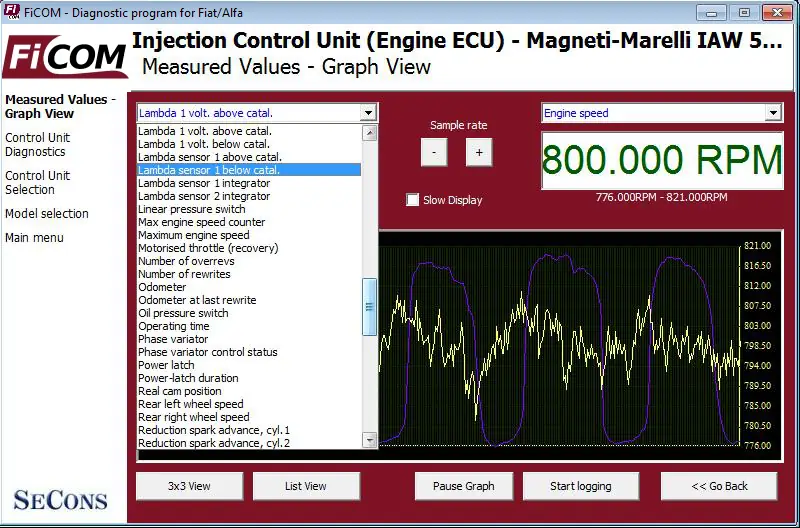
Task: Click the FiCOM logo in header
Action: tap(65, 57)
